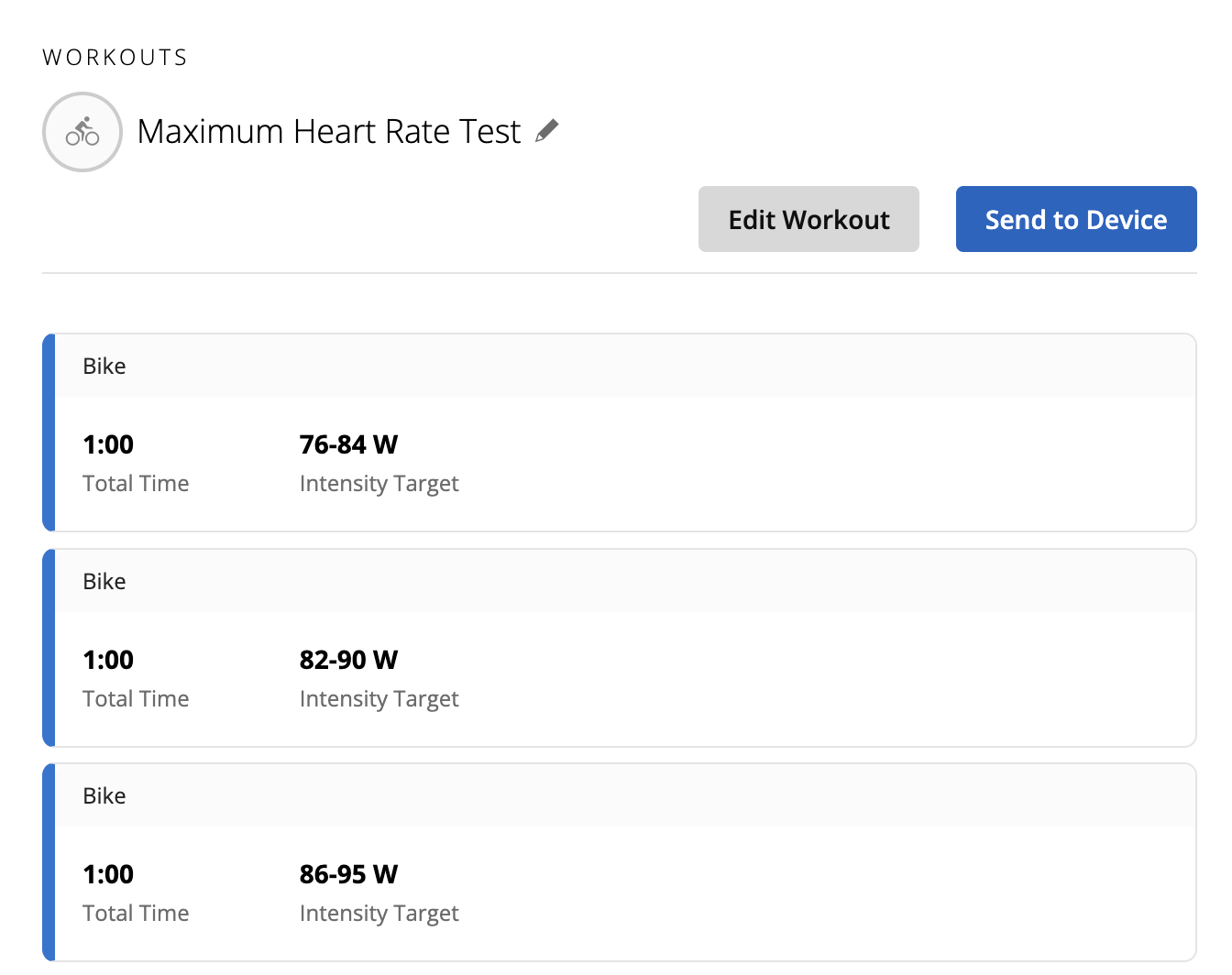The height and width of the screenshot is (975, 1232).
Task: Click Intensity Target label under 82-90 W
Action: [x=379, y=699]
